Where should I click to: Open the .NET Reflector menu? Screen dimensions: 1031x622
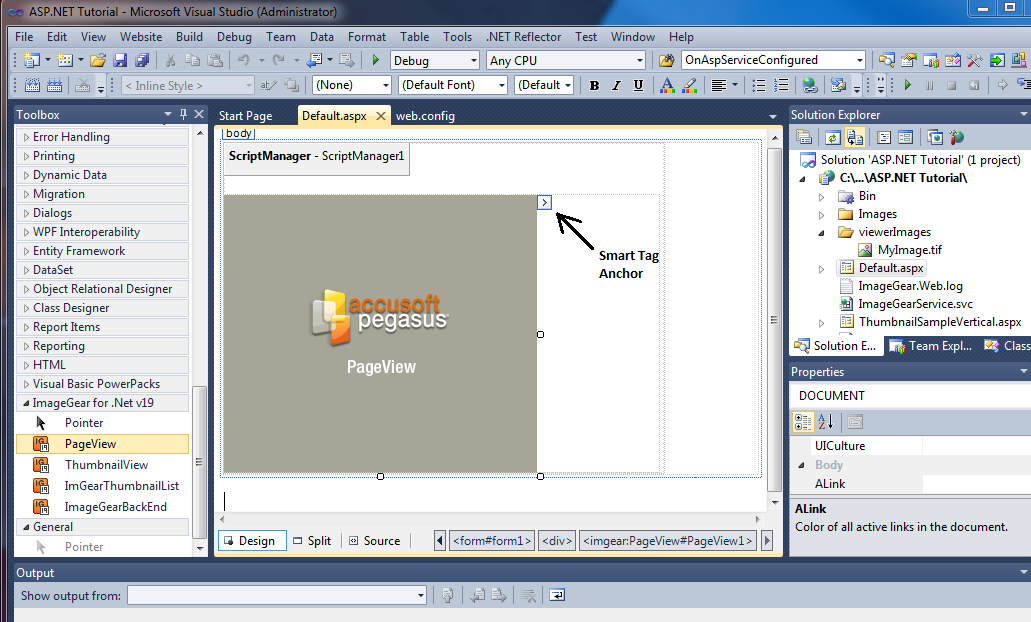coord(523,37)
